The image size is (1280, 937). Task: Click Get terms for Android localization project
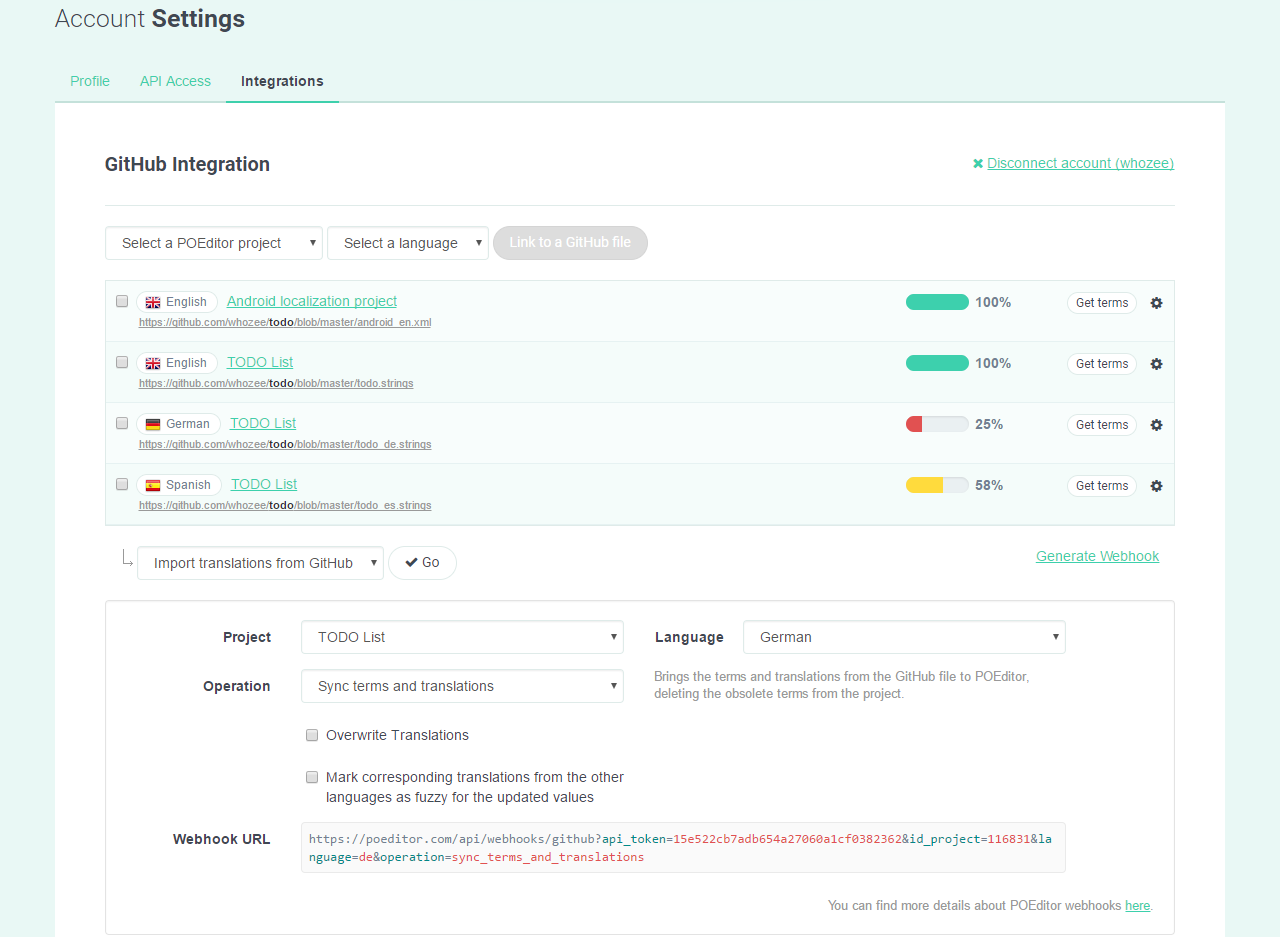1102,303
